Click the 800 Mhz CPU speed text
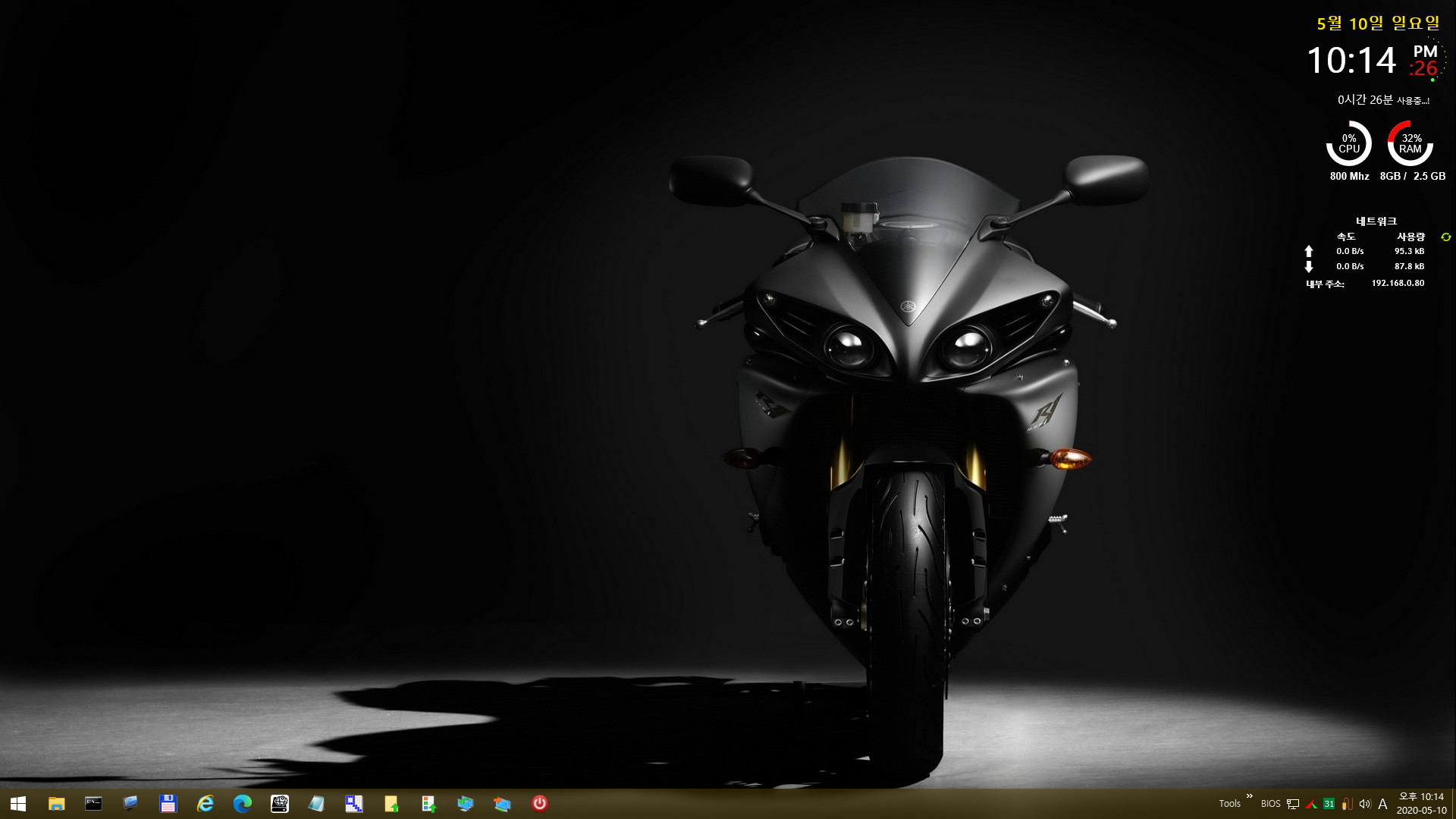Viewport: 1456px width, 819px height. [1349, 176]
